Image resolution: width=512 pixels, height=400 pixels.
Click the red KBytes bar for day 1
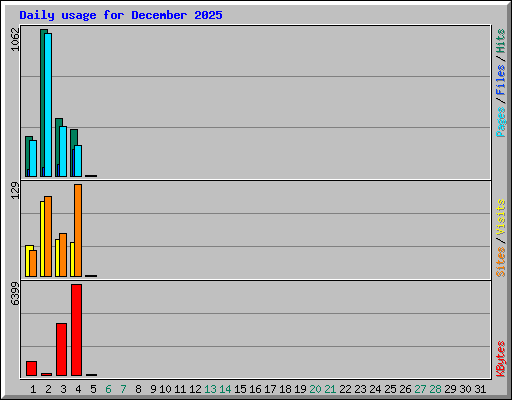31,368
